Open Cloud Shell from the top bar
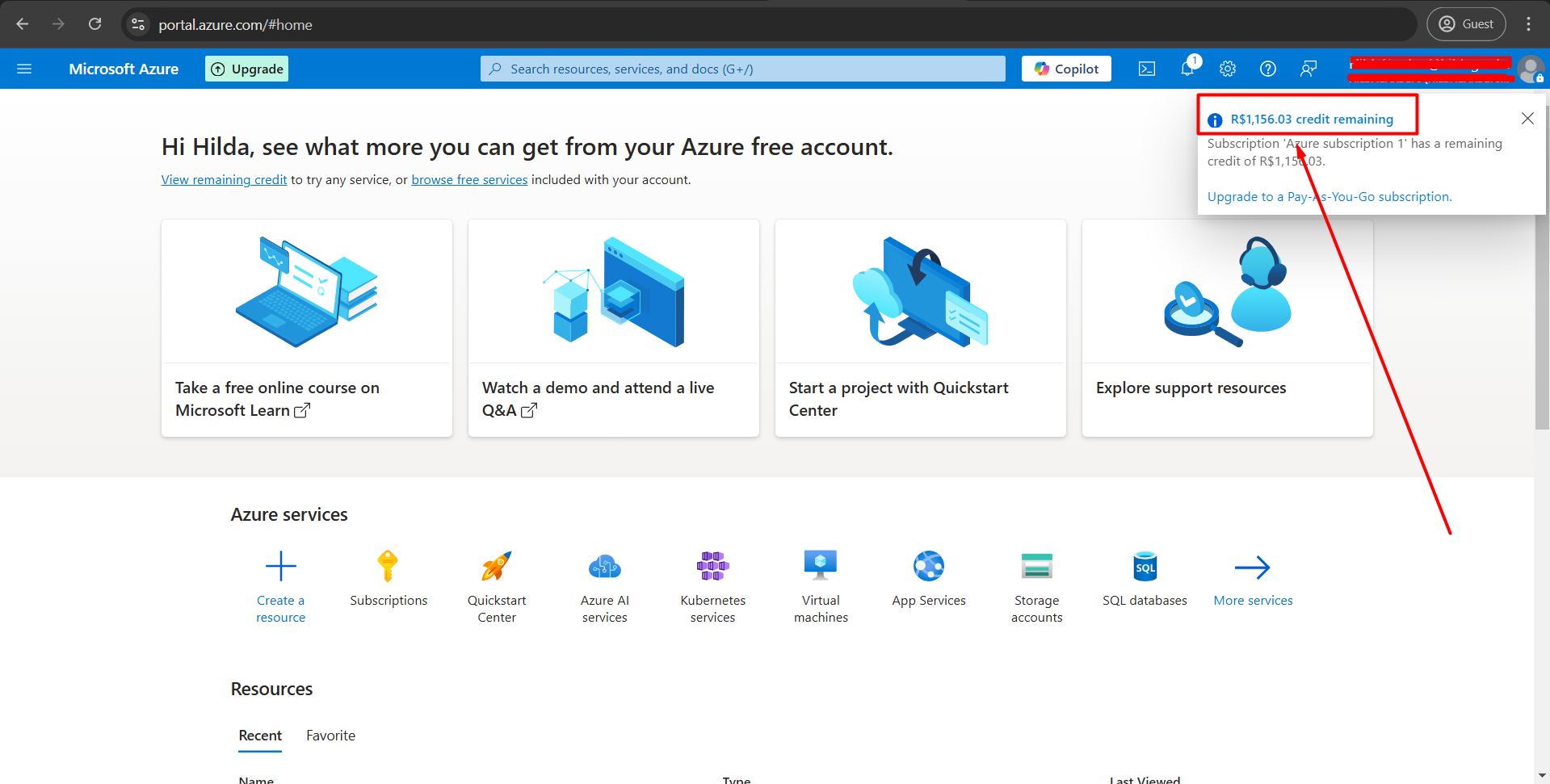The image size is (1550, 784). point(1147,69)
